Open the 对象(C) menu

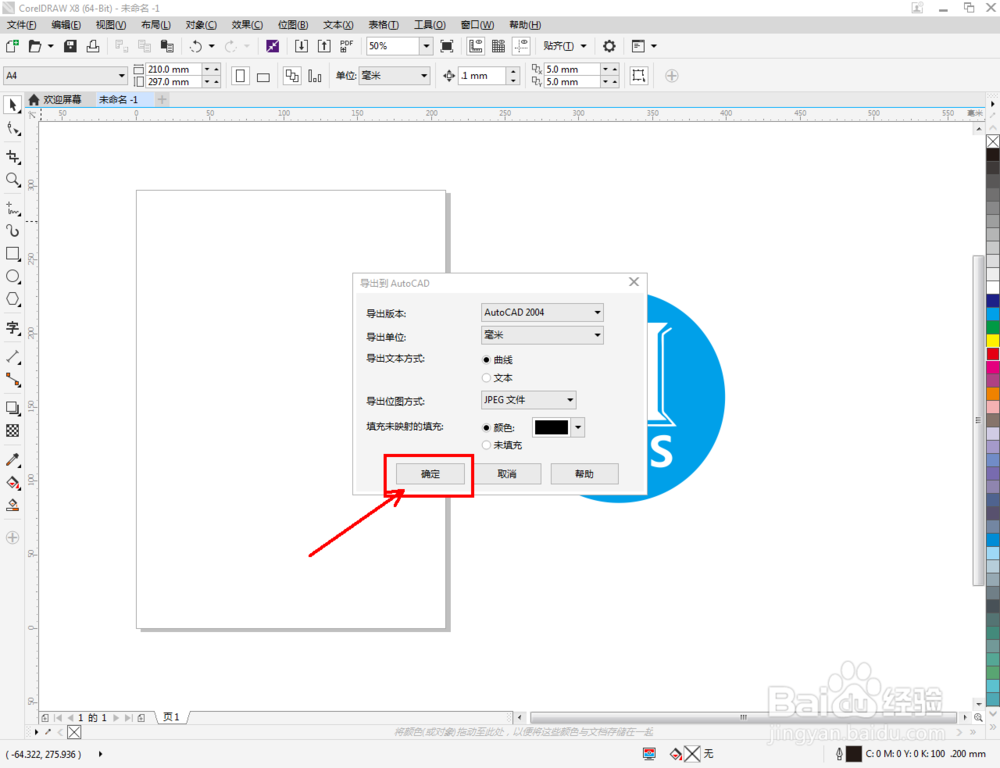click(x=201, y=25)
